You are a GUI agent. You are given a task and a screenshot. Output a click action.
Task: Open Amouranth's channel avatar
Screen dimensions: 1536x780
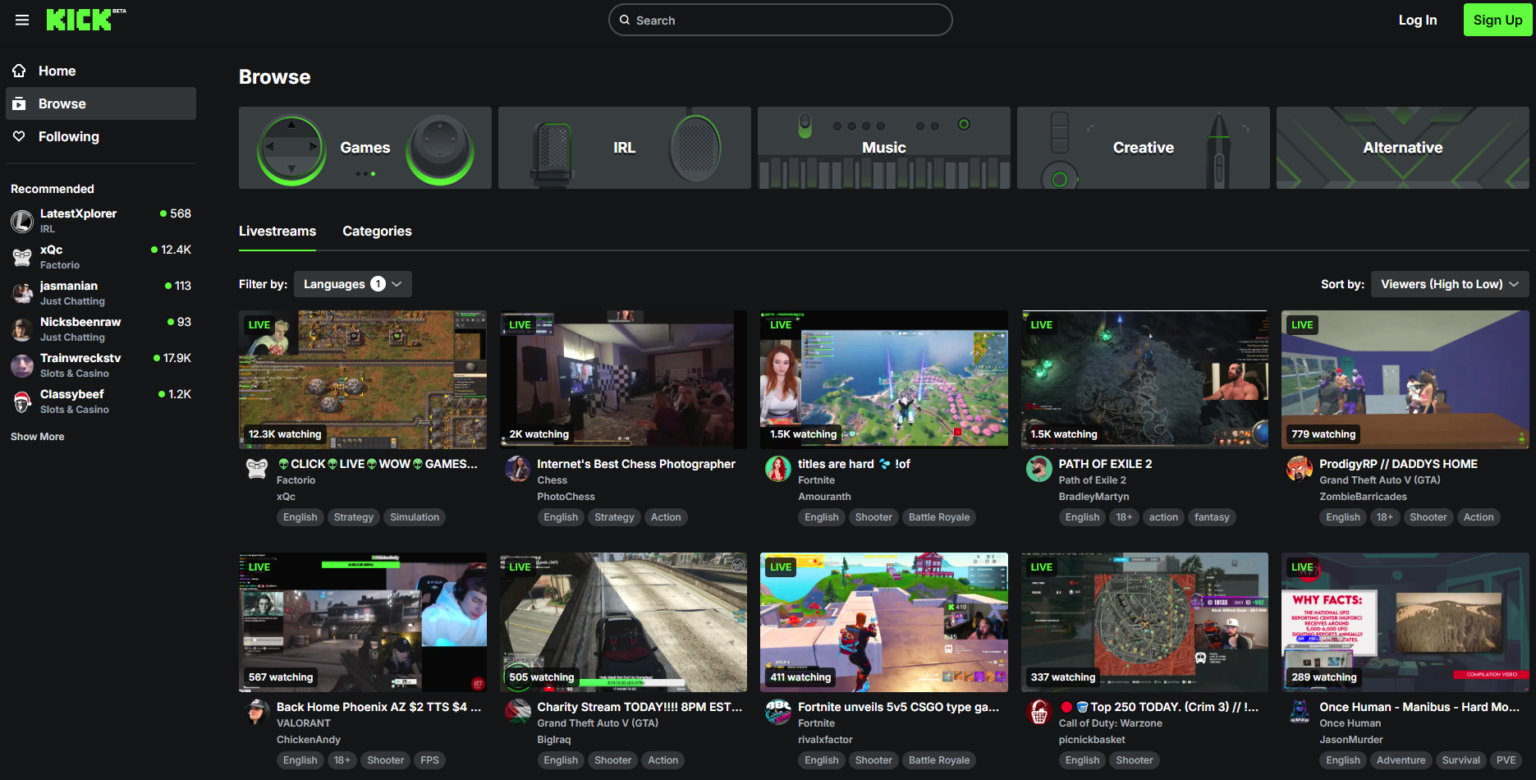tap(778, 469)
